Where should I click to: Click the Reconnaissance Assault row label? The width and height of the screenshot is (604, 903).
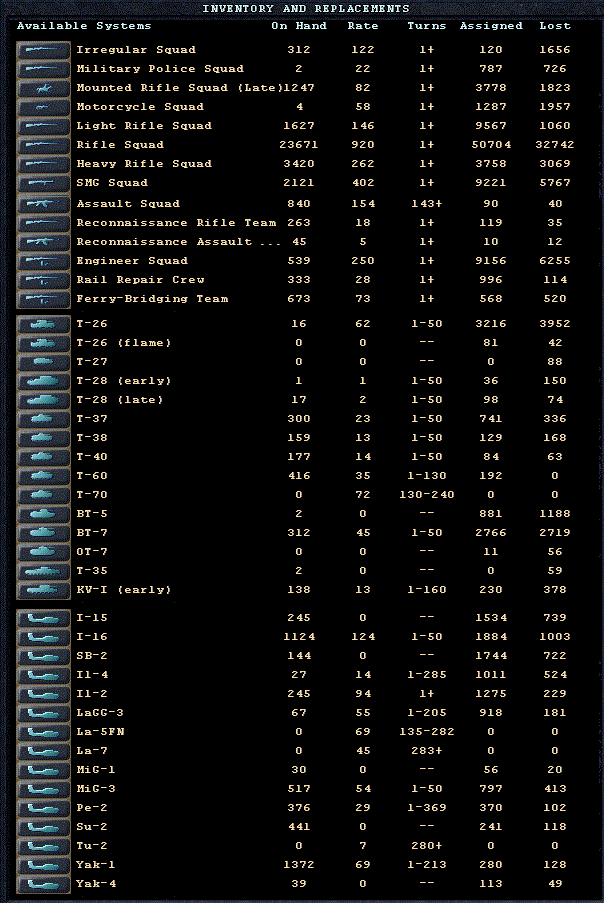178,242
